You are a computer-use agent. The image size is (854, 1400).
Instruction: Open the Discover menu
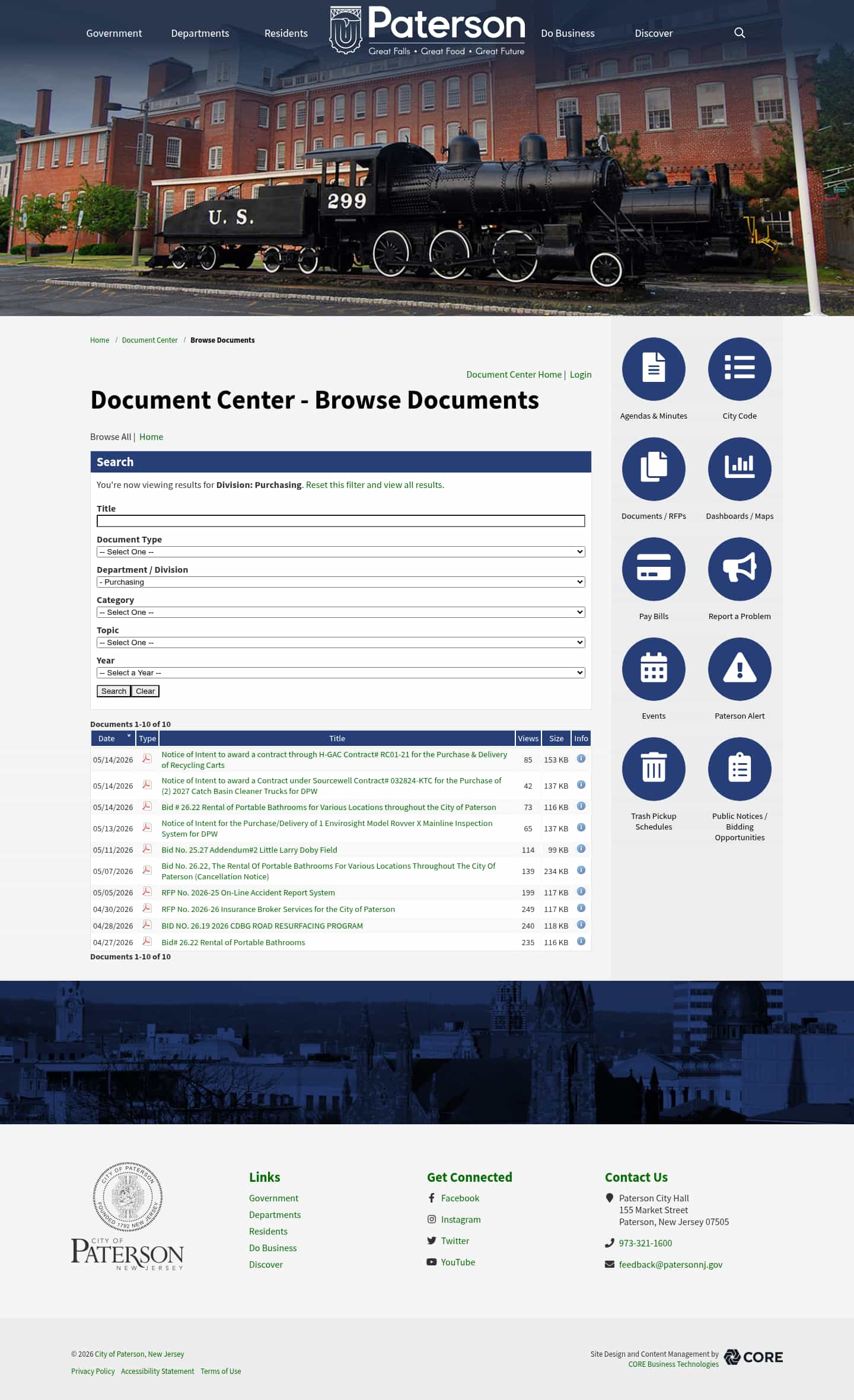(654, 33)
